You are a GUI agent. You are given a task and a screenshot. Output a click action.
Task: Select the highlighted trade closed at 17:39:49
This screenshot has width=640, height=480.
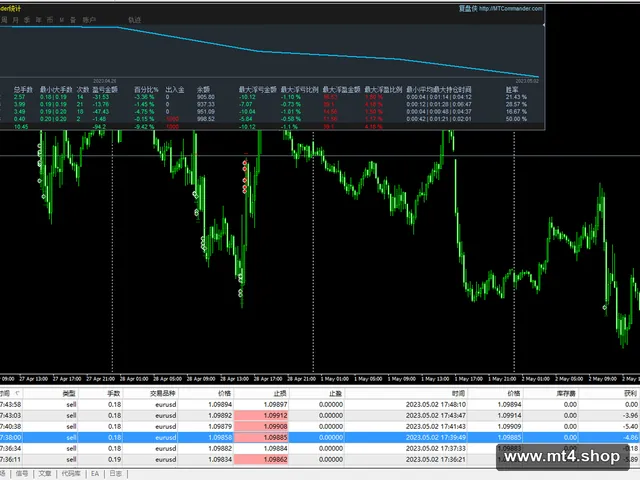click(320, 438)
